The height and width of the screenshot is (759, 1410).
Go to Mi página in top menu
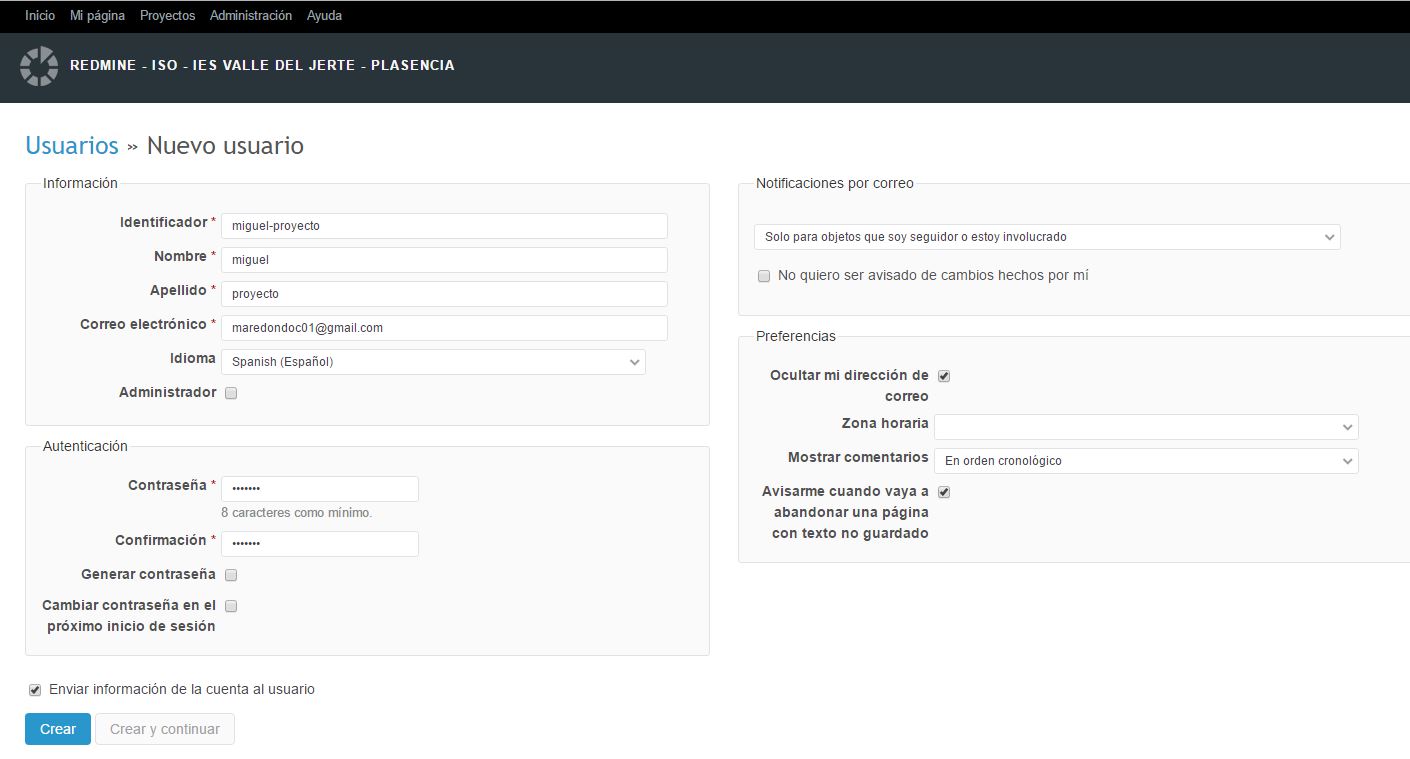click(x=97, y=16)
